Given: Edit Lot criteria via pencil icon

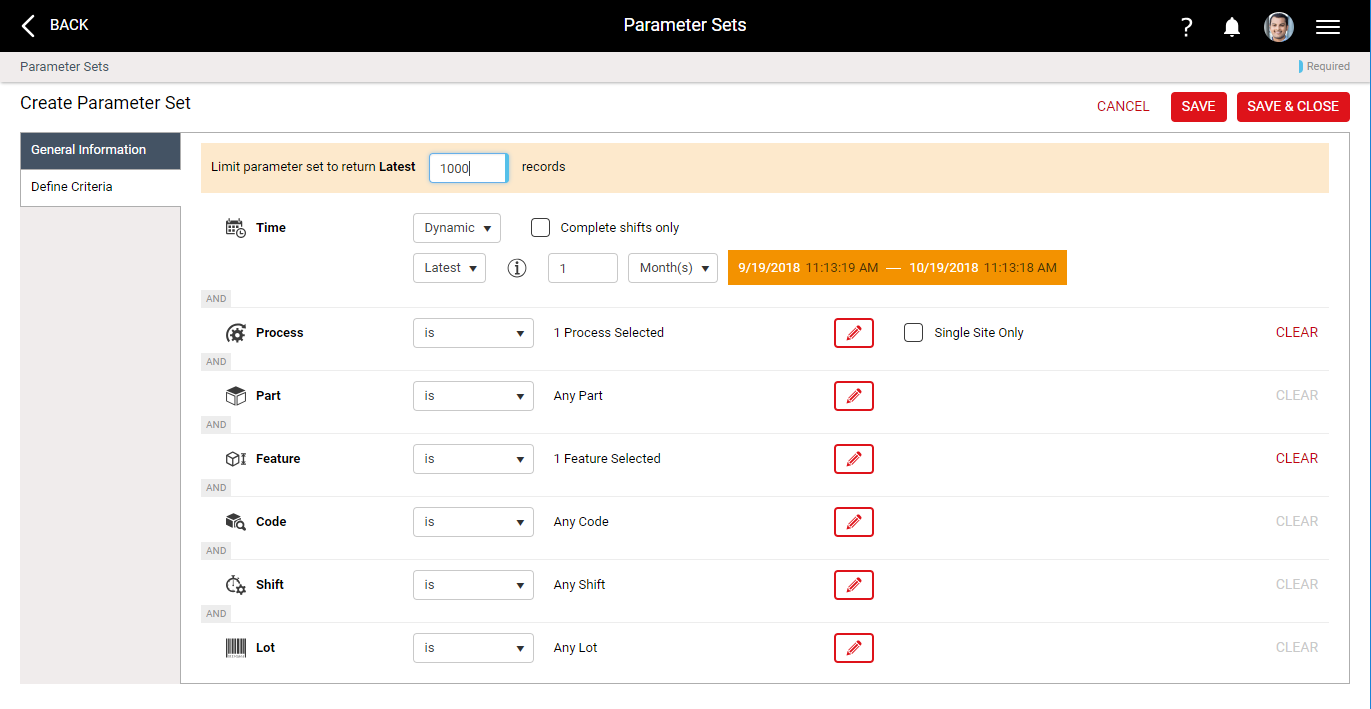Looking at the screenshot, I should point(853,647).
